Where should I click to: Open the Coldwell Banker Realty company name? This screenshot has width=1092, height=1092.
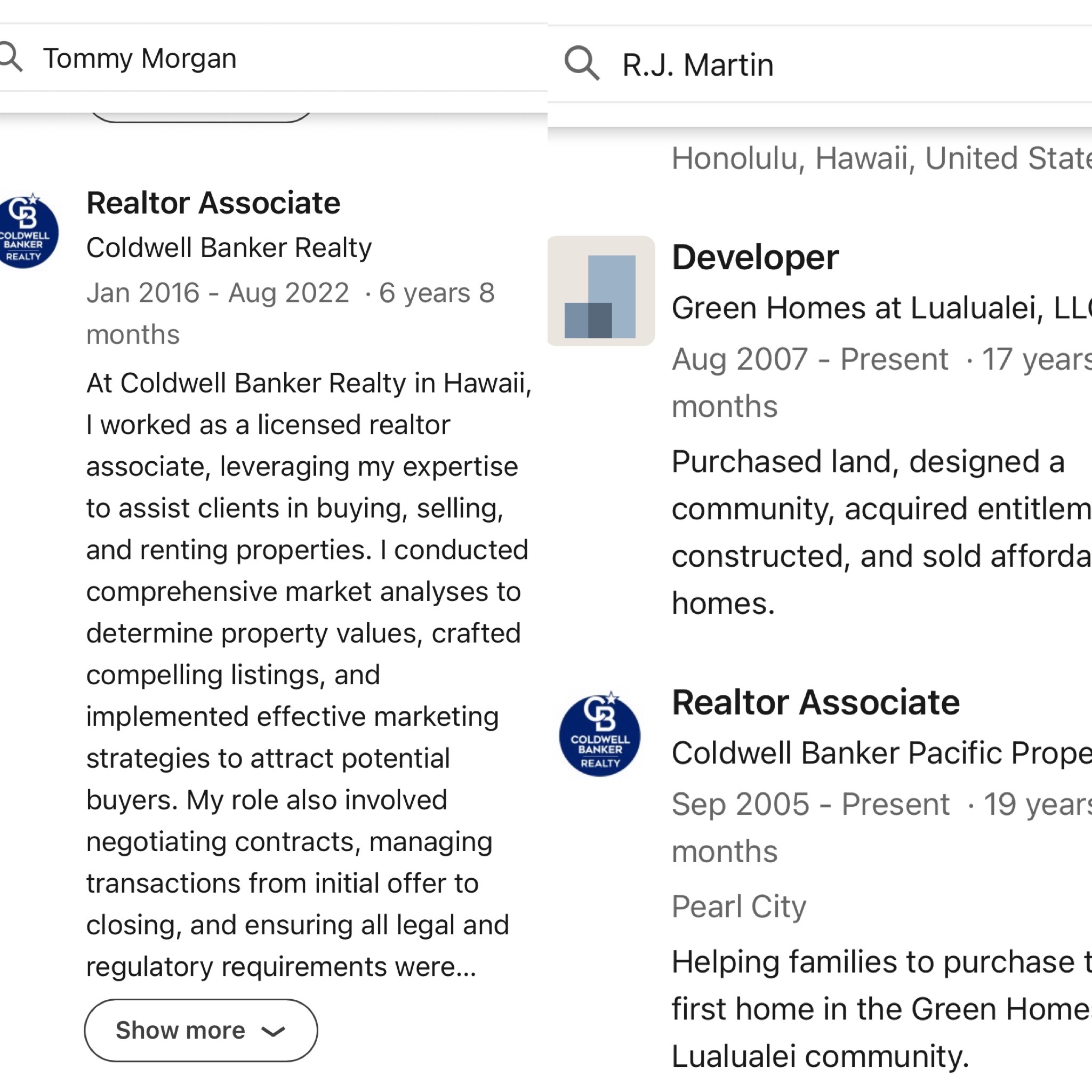[229, 247]
